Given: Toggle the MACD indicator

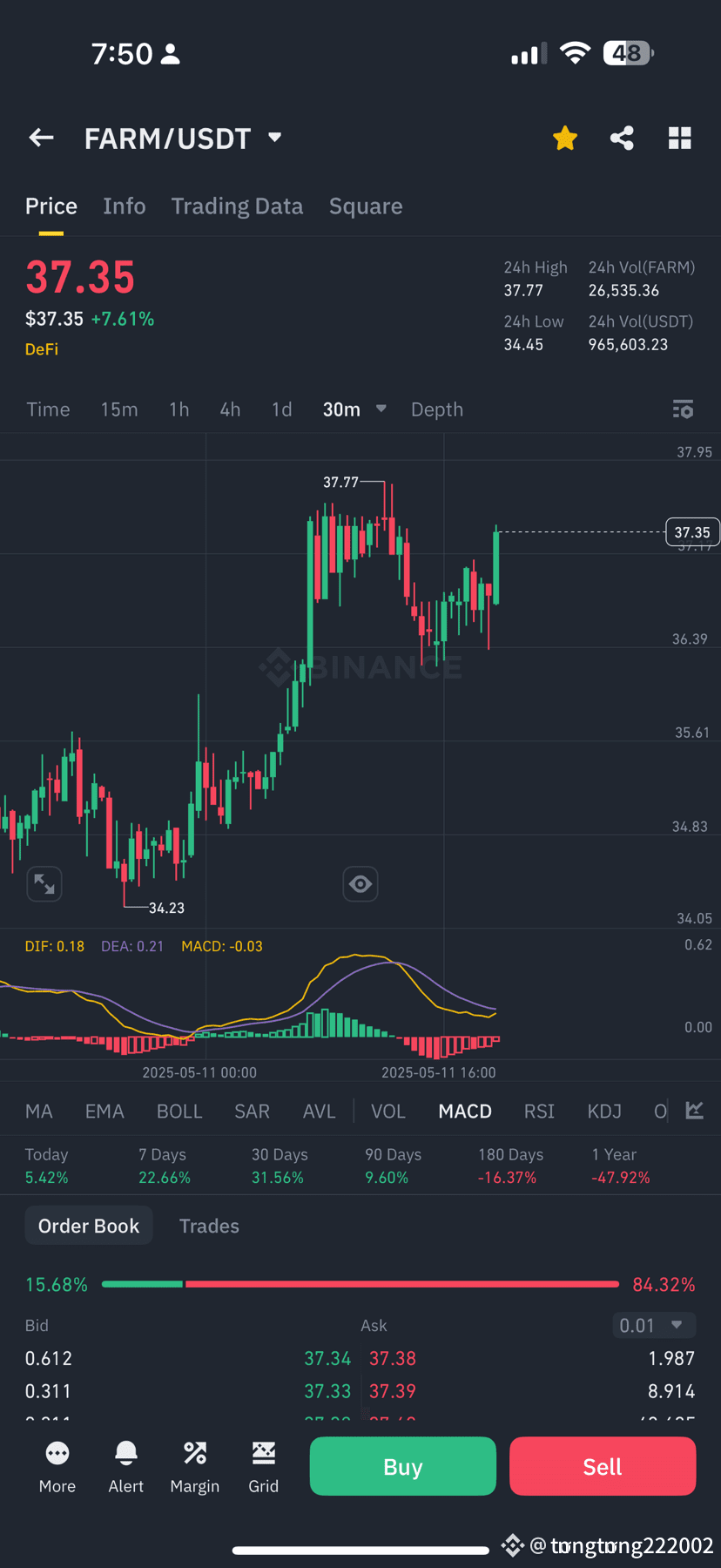Looking at the screenshot, I should (x=465, y=1112).
